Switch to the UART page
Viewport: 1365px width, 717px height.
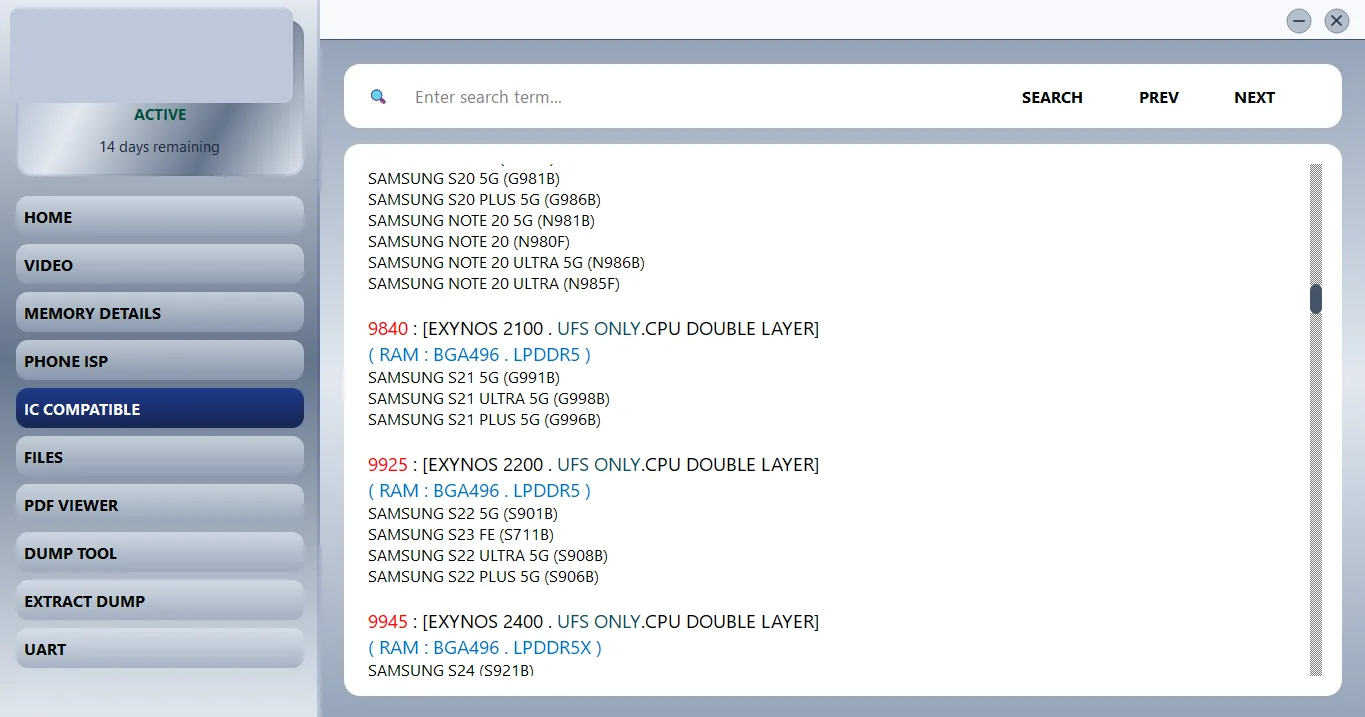[x=160, y=649]
